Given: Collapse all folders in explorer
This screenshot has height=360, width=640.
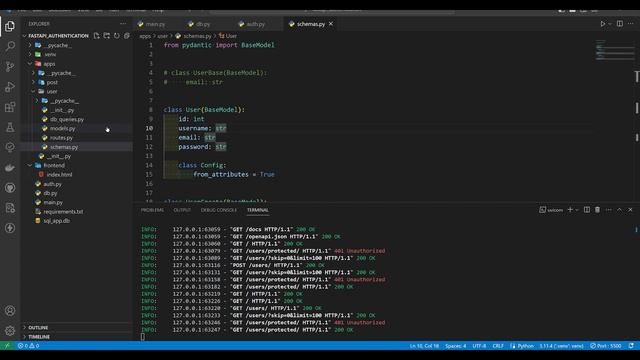Looking at the screenshot, I should [x=127, y=36].
